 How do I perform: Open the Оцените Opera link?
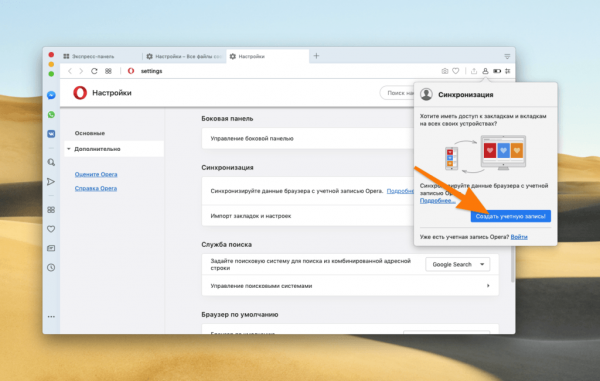click(x=96, y=174)
